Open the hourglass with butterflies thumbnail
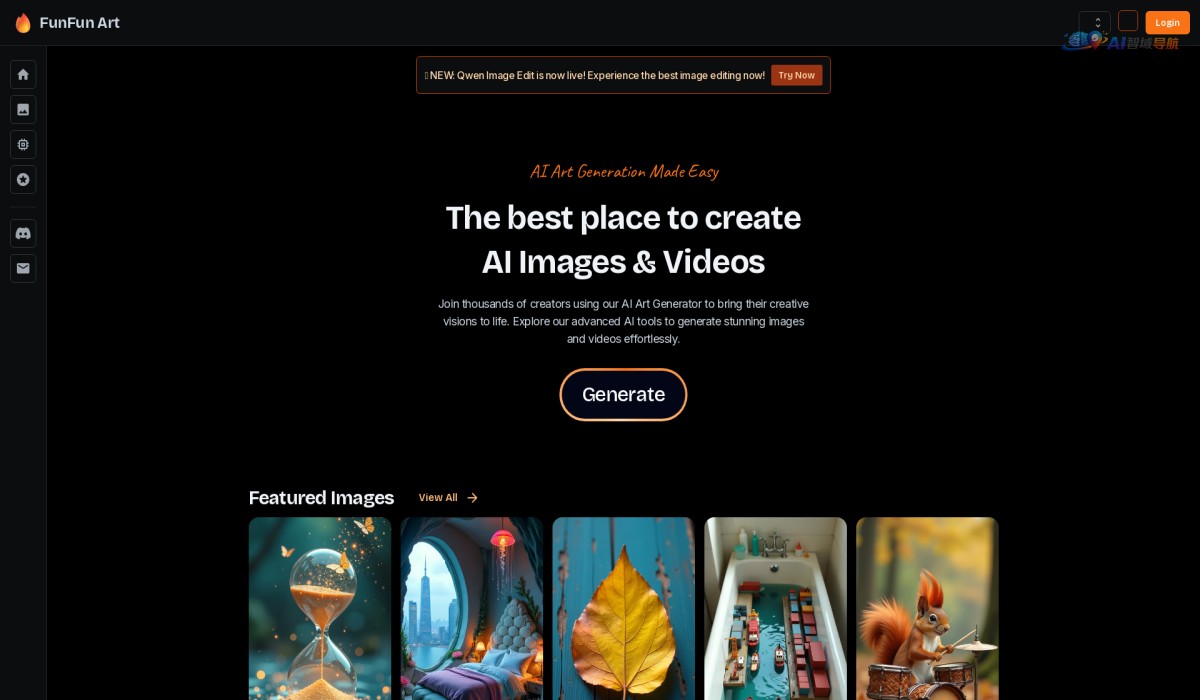 [x=320, y=608]
